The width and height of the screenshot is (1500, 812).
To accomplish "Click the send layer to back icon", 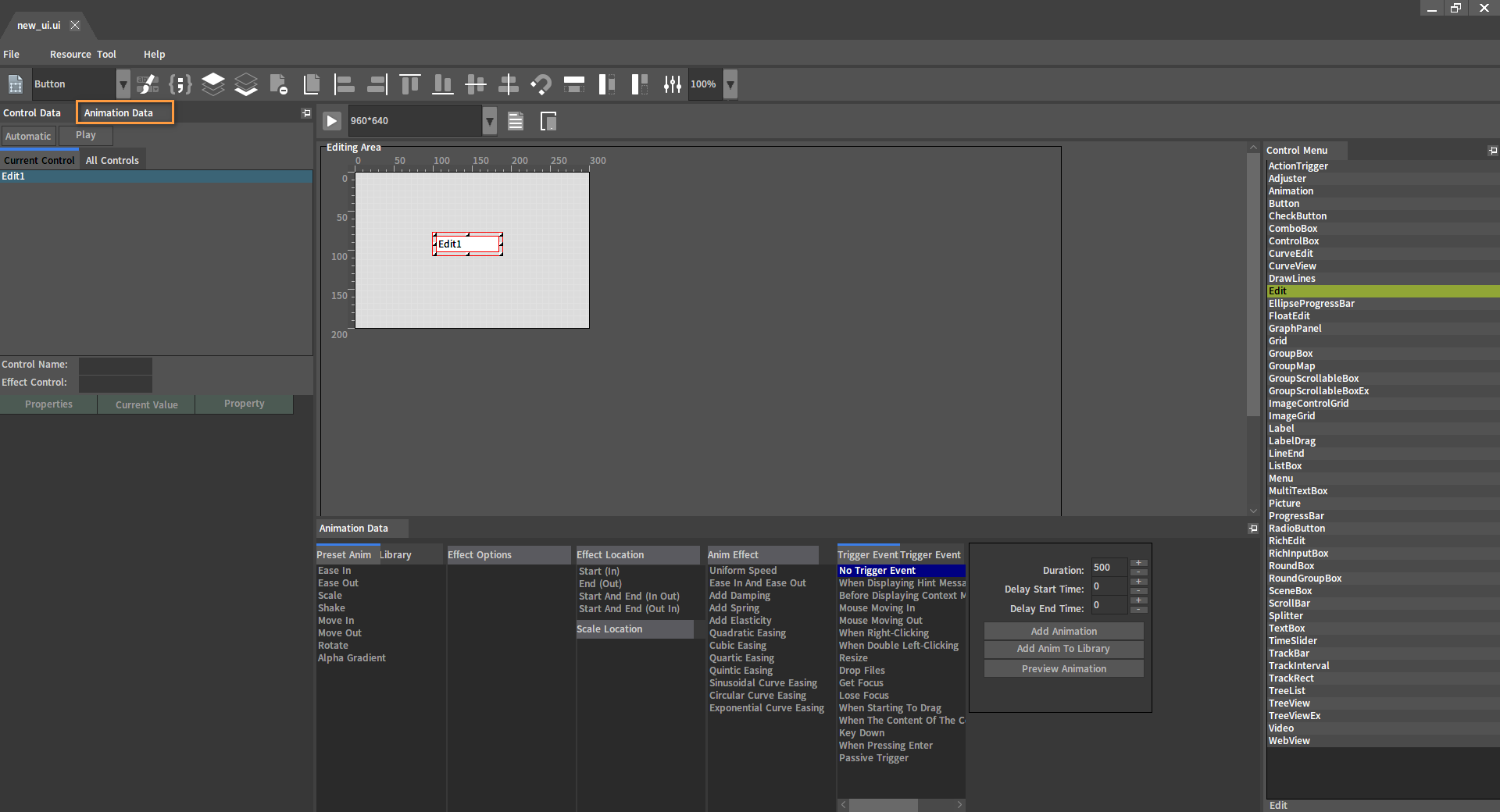I will 246,84.
